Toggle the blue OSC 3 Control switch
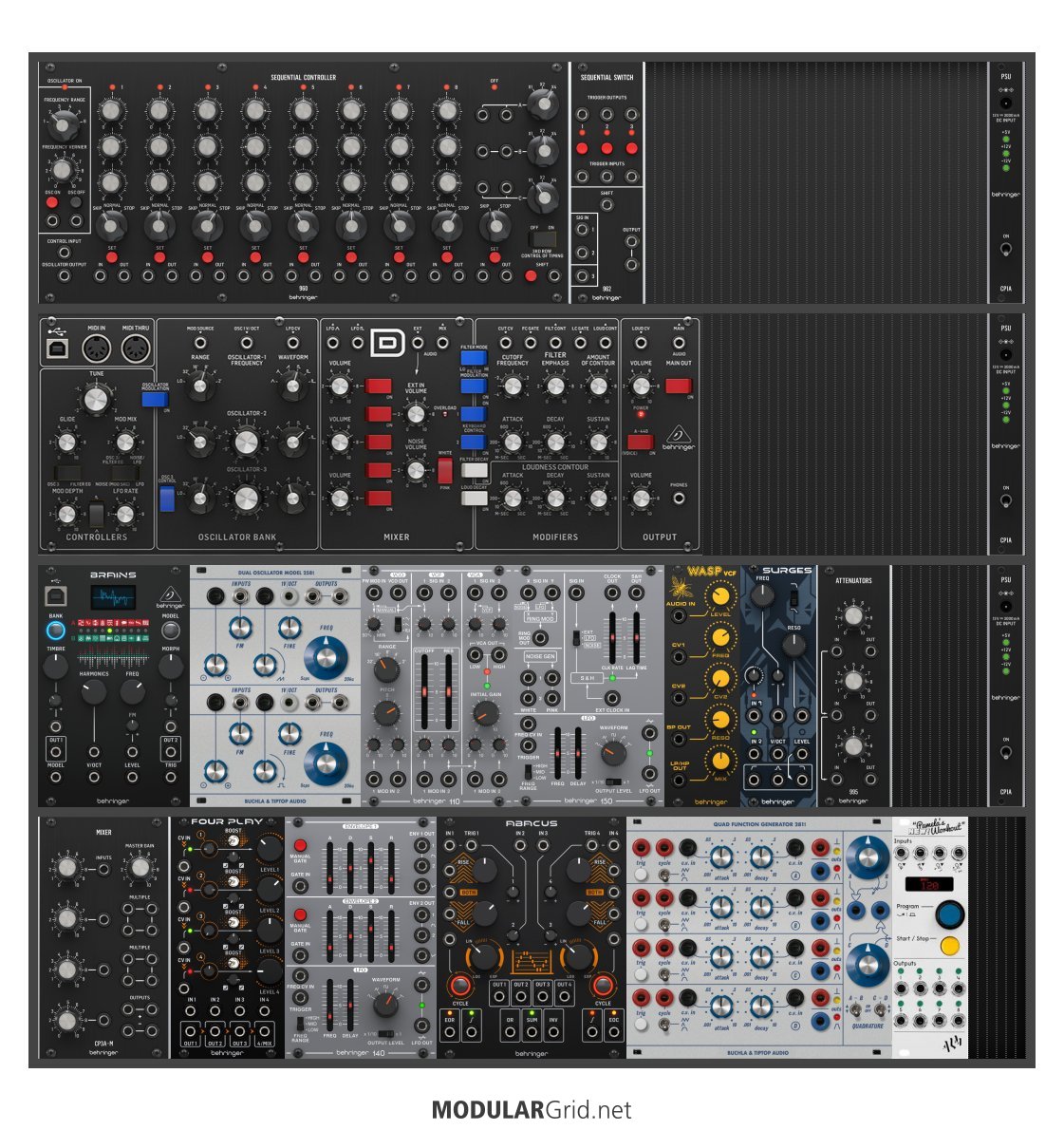The width and height of the screenshot is (1064, 1130). coord(166,499)
